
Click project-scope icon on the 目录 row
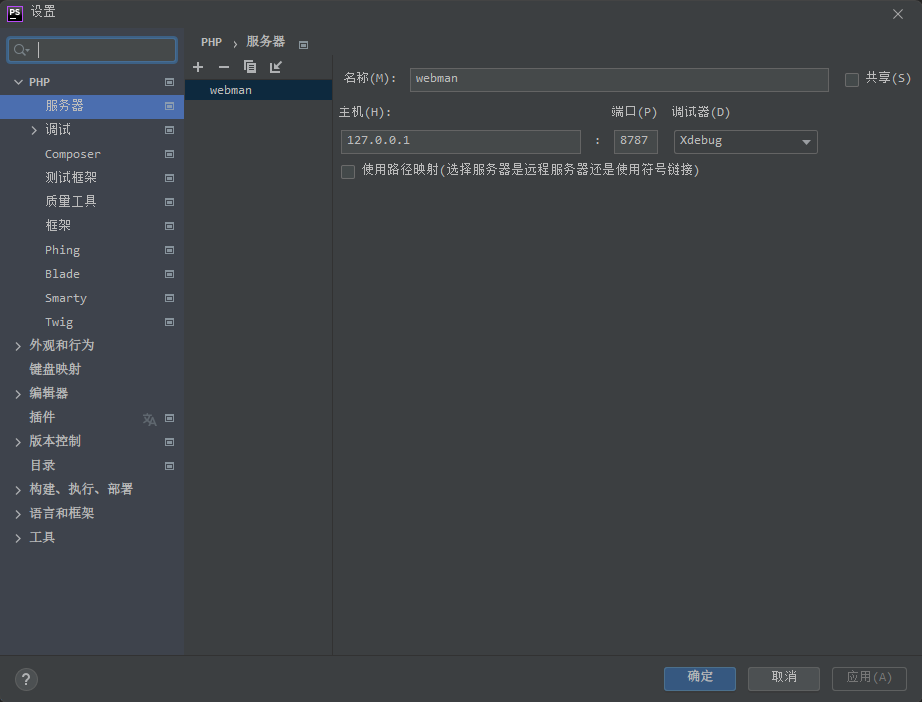(x=169, y=466)
